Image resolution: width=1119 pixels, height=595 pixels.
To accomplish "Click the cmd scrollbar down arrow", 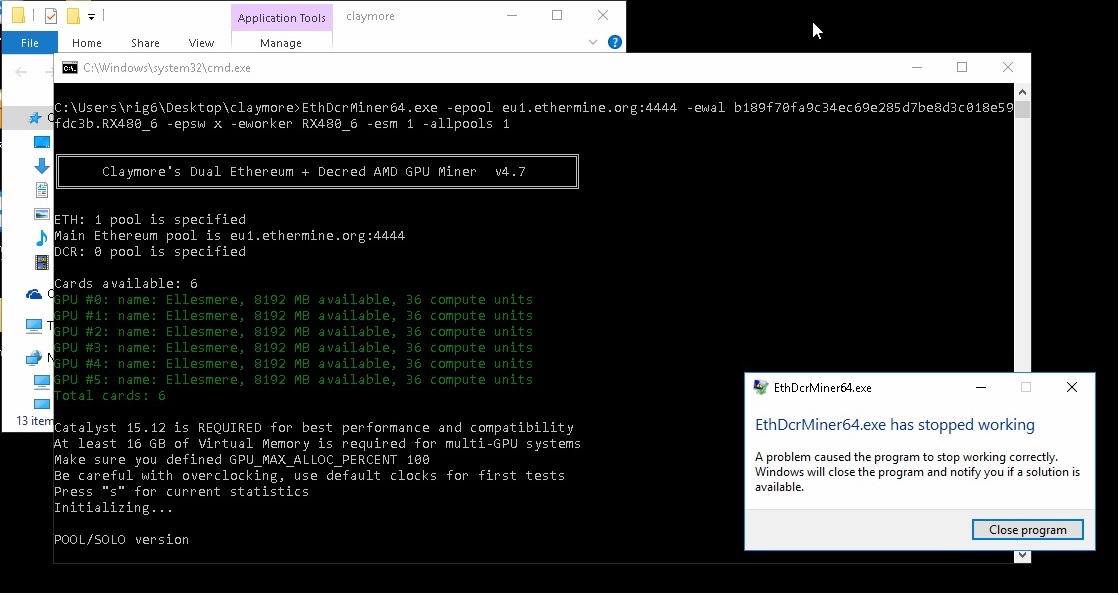I will [x=1023, y=555].
